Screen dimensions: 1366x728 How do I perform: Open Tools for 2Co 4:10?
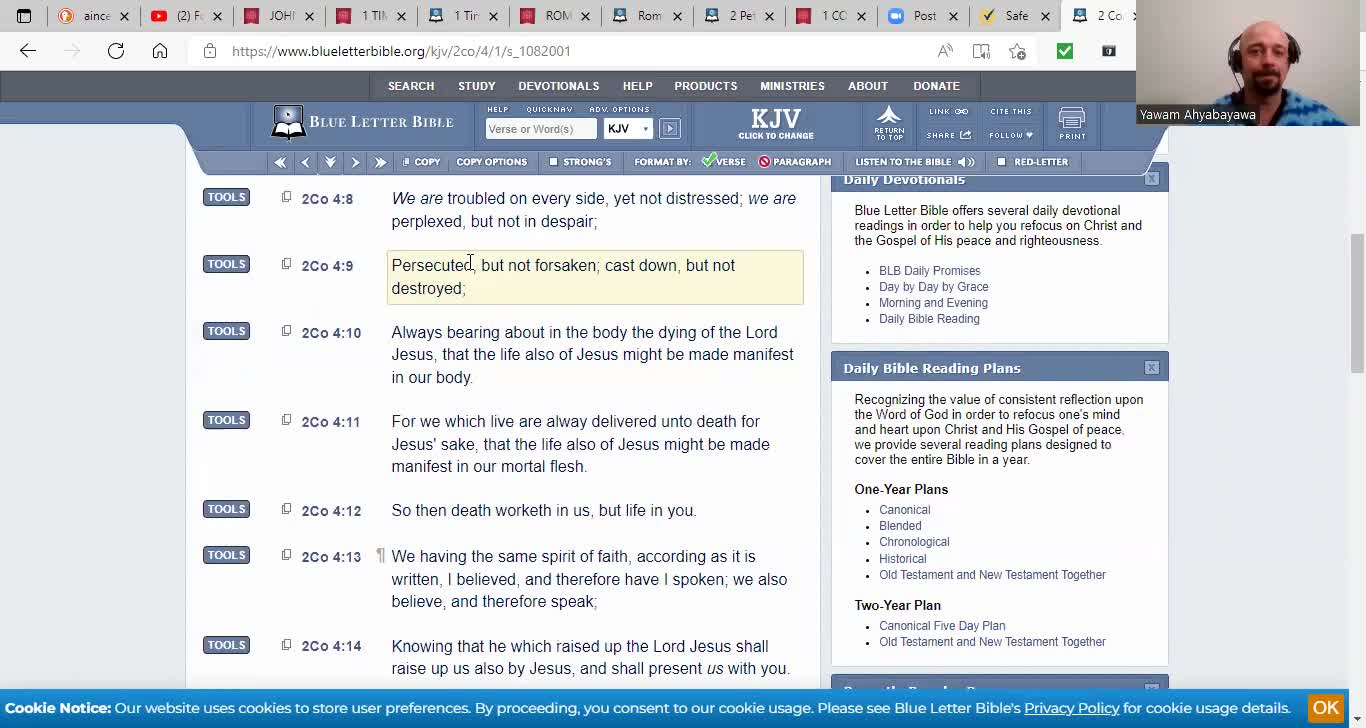tap(226, 331)
